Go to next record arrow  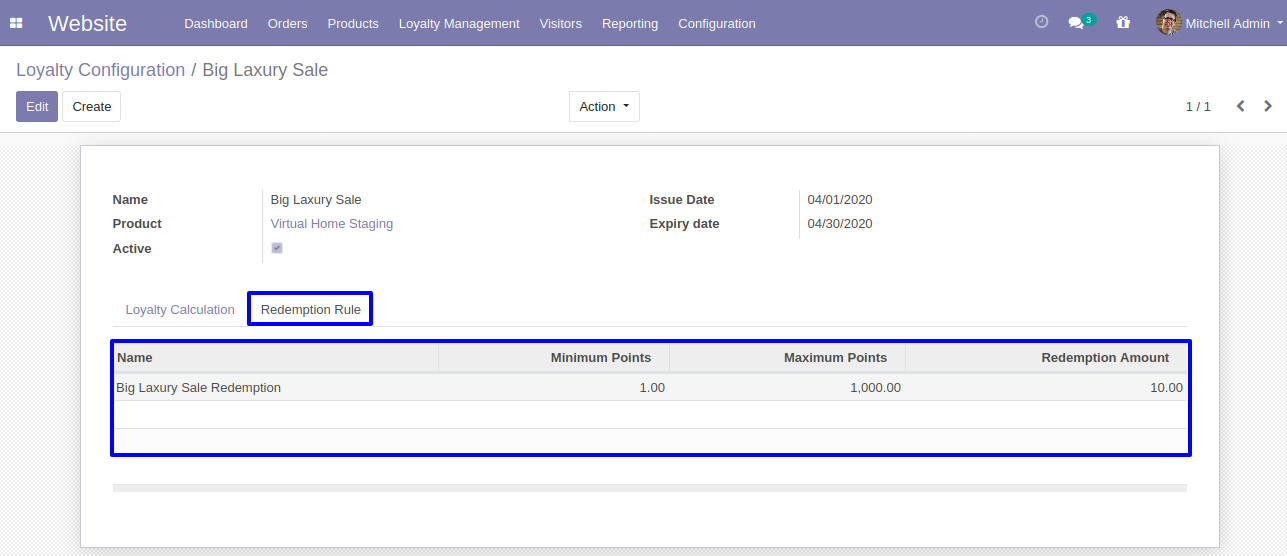pos(1268,106)
